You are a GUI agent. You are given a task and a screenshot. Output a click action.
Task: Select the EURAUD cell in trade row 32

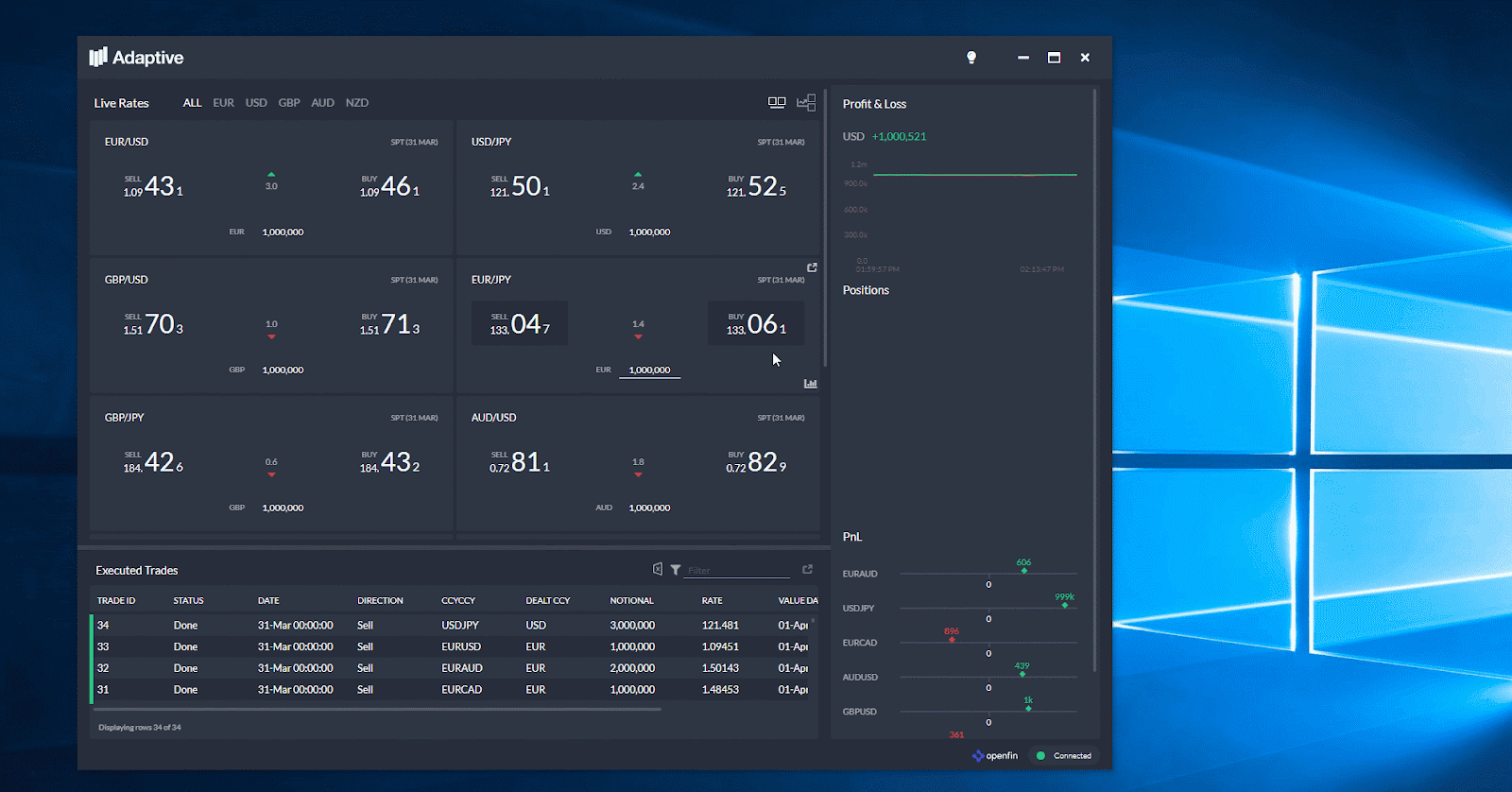point(462,668)
